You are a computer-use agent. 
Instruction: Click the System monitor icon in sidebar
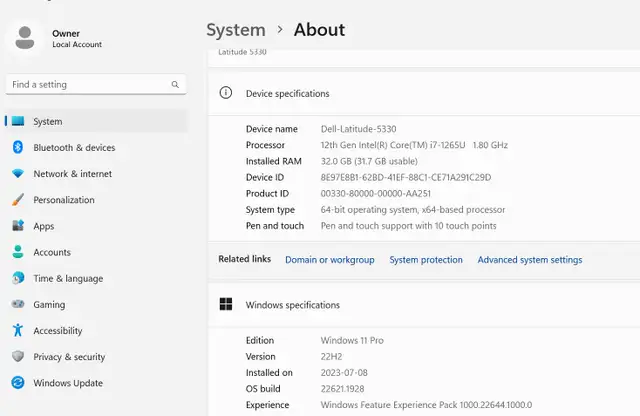click(x=18, y=121)
